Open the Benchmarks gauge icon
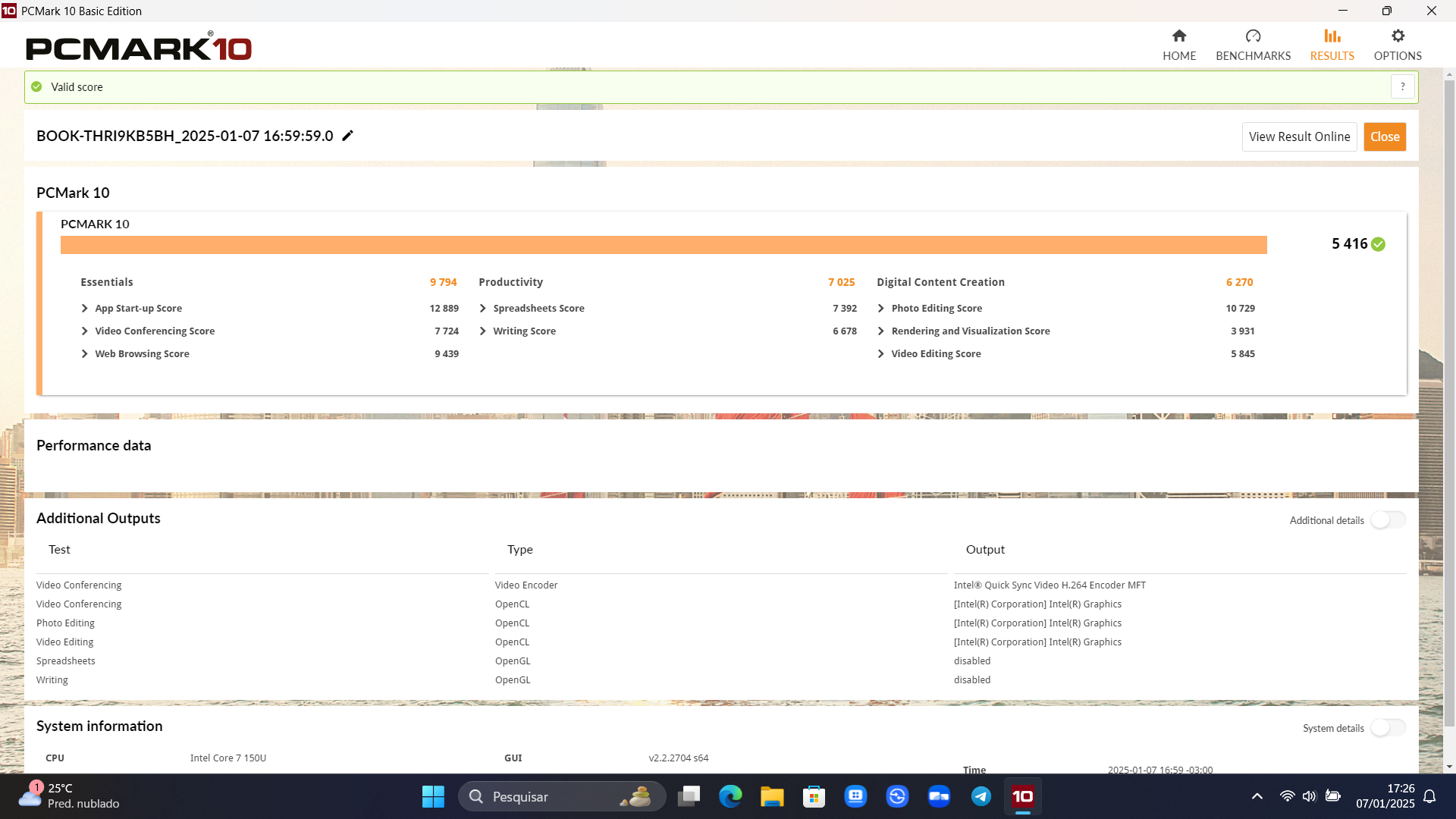The width and height of the screenshot is (1456, 819). 1253,36
